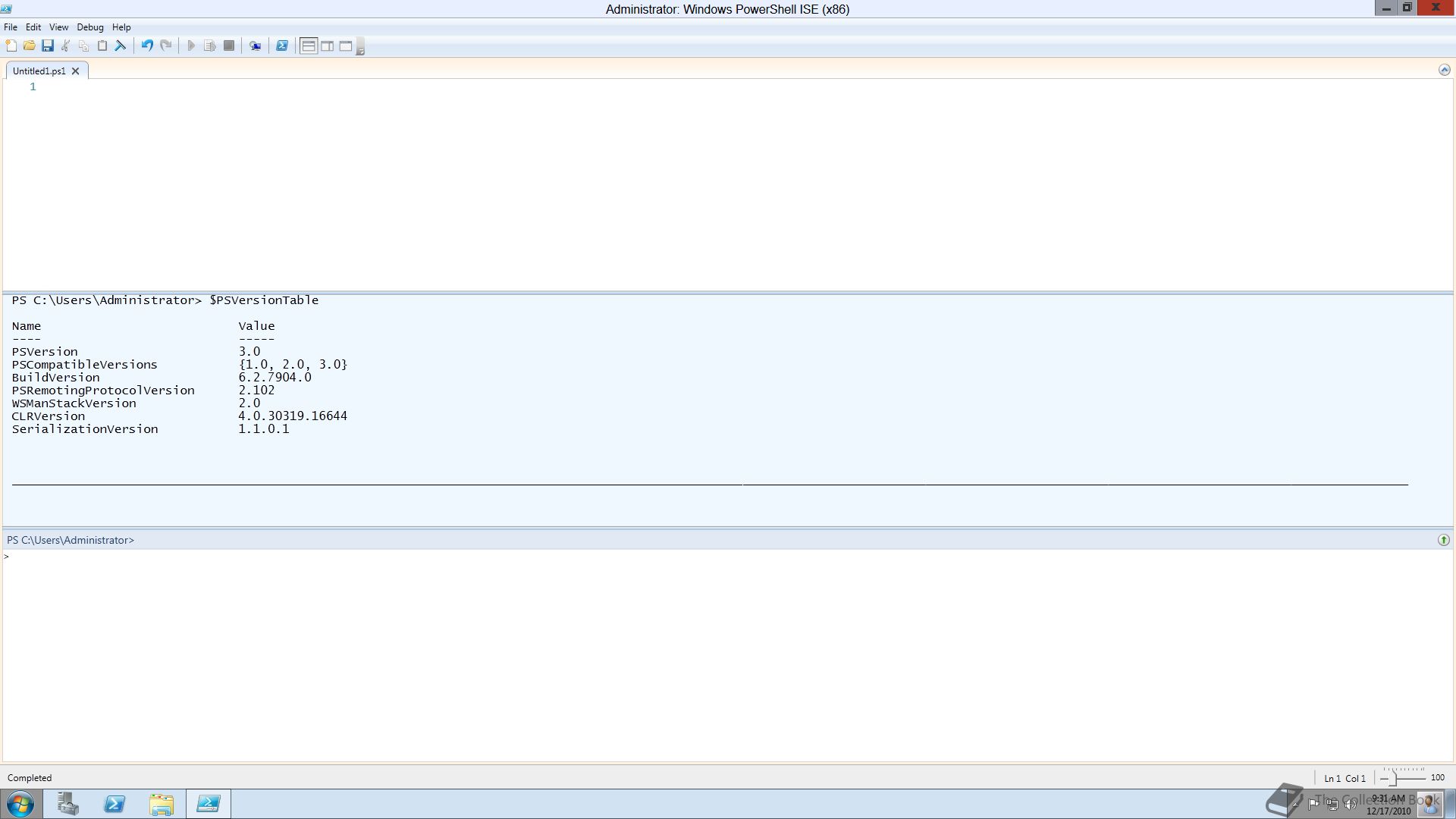This screenshot has height=819, width=1456.
Task: Open Windows PowerShell from taskbar
Action: tap(115, 804)
